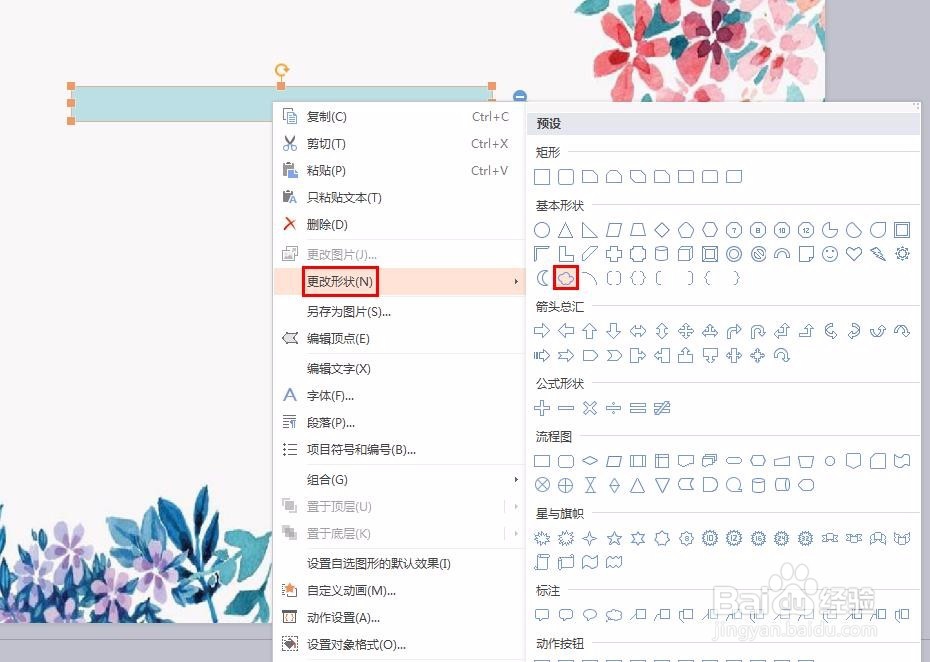Pick the quad arrow shape
930x662 pixels.
tap(686, 331)
